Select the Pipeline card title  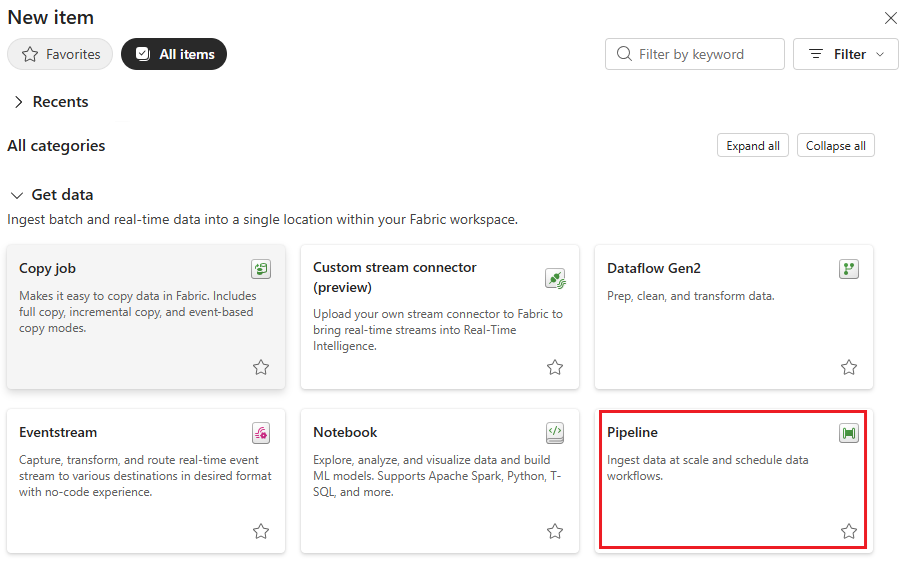point(633,432)
